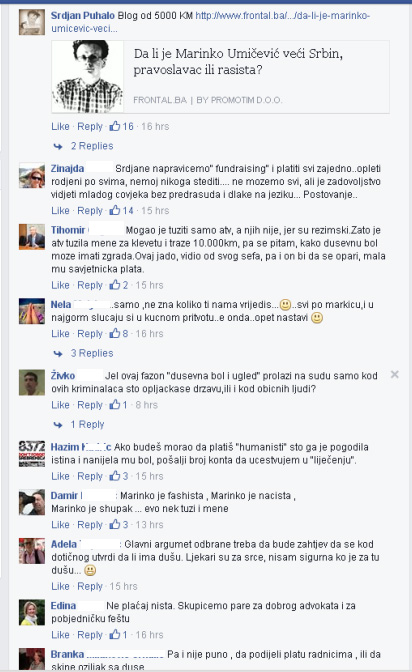This screenshot has width=412, height=672.
Task: Click thumbs-up icon on Tihomir's comment
Action: pyautogui.click(x=114, y=285)
